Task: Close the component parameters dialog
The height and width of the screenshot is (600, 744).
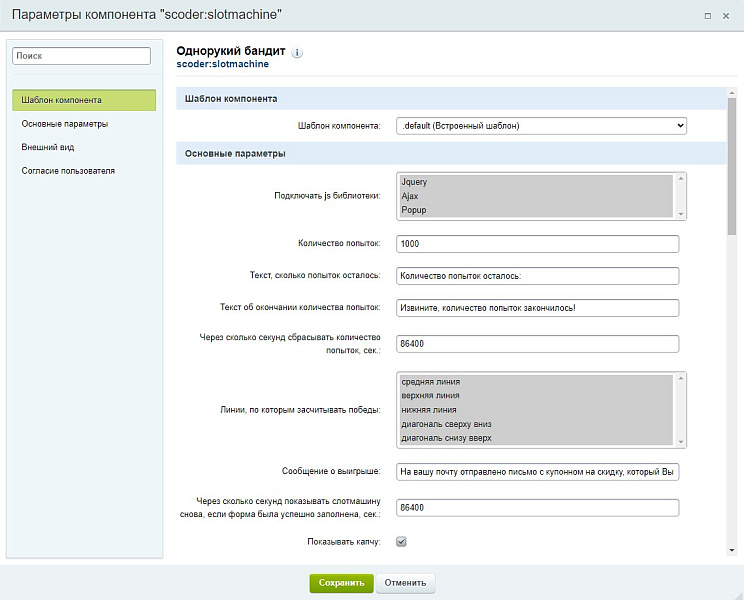Action: (x=727, y=16)
